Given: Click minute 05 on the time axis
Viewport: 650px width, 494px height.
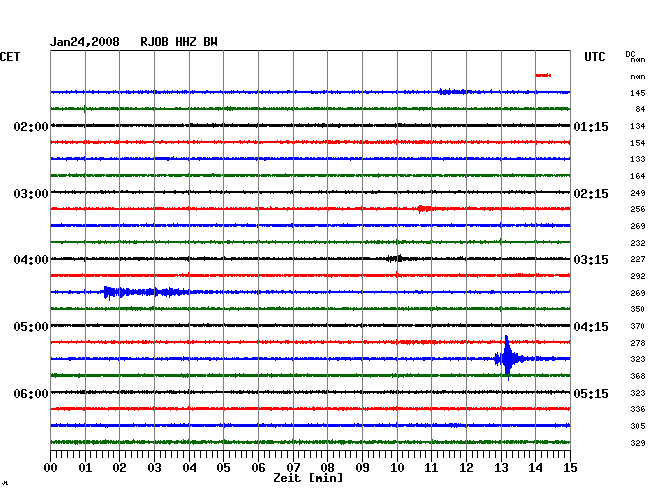Looking at the screenshot, I should coord(223,468).
